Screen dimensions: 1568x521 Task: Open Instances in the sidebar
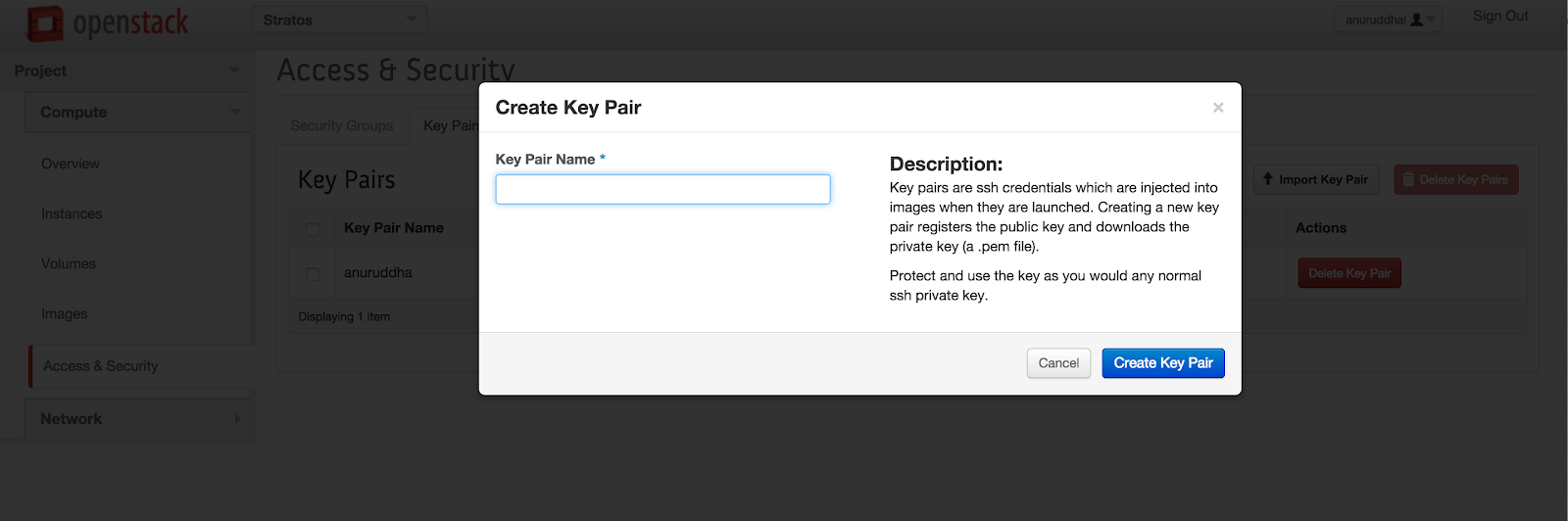(x=72, y=213)
